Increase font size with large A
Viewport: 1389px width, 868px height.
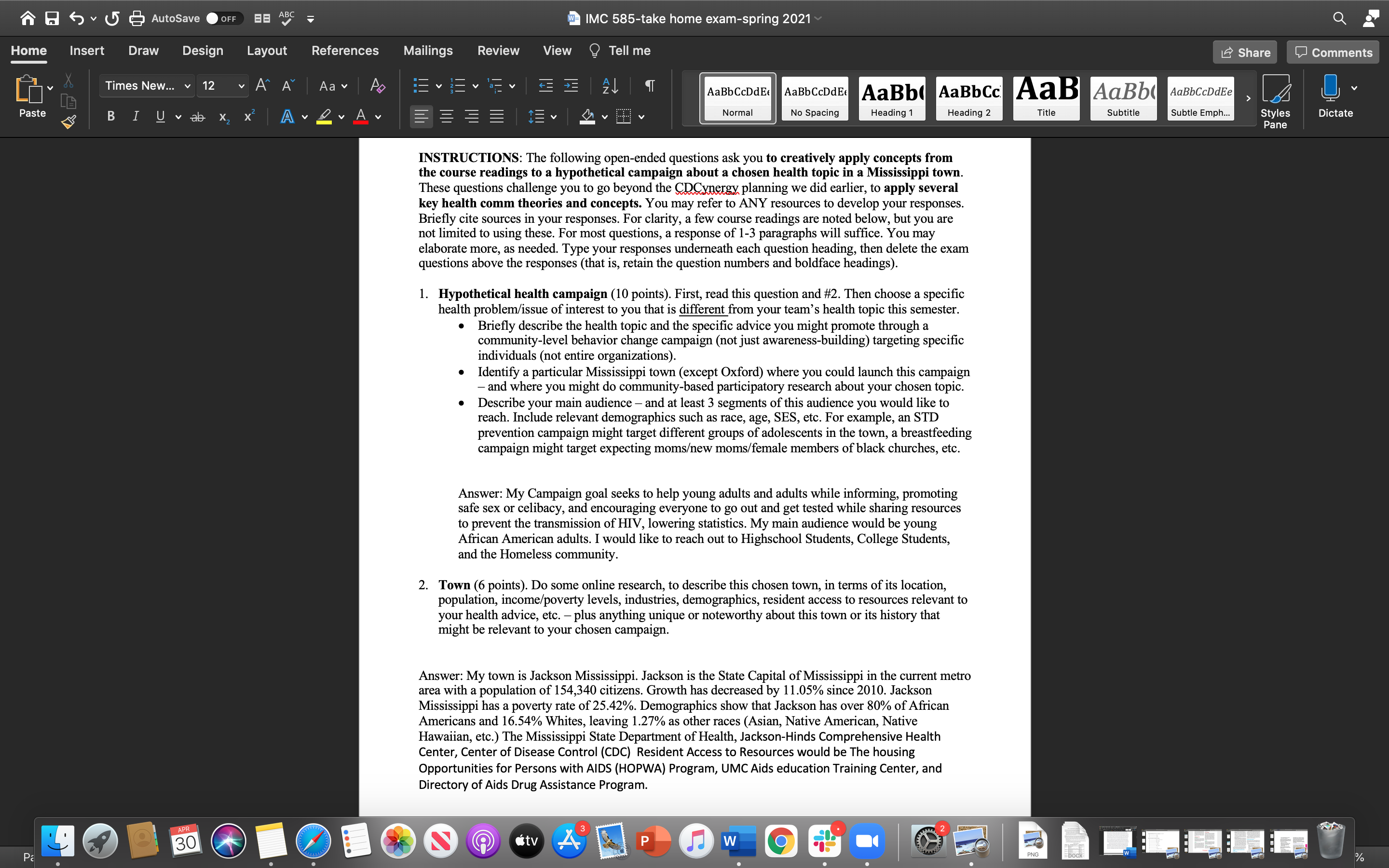(262, 85)
